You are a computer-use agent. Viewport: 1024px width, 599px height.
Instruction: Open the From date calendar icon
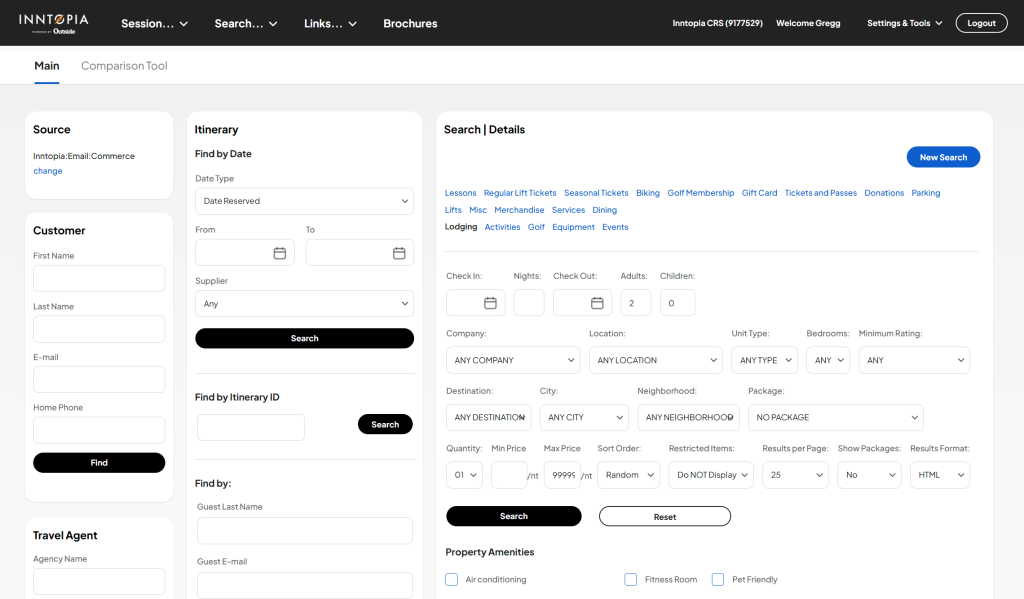(x=280, y=253)
